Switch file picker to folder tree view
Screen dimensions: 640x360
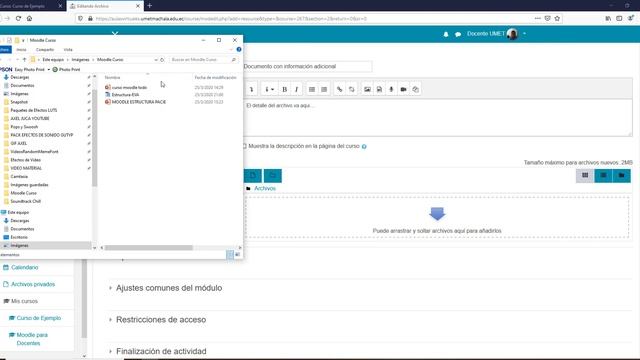coord(622,176)
